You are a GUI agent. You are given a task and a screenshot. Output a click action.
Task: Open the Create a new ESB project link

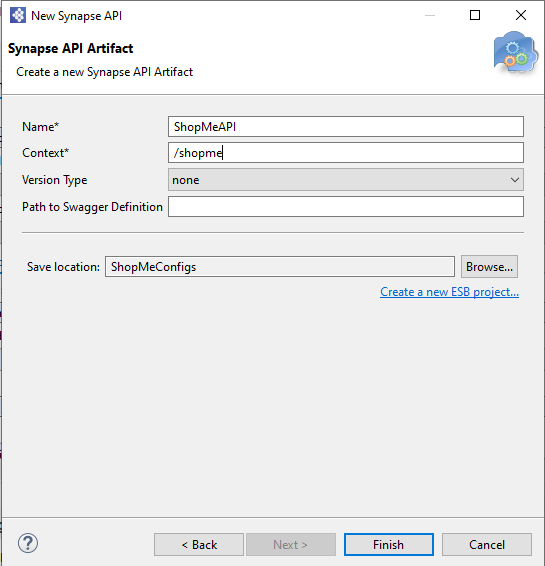point(449,292)
